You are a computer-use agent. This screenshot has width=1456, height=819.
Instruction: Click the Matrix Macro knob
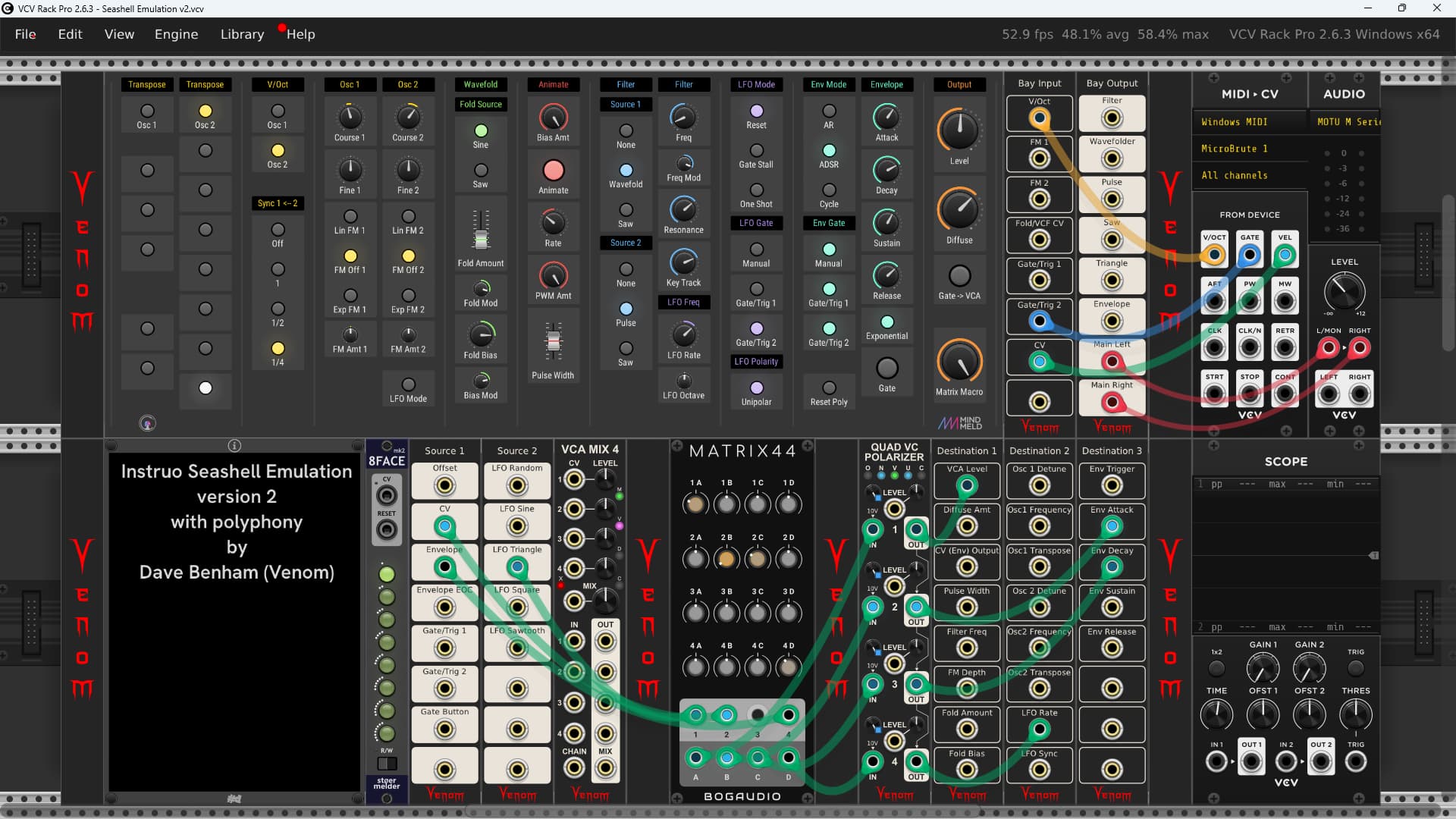pos(959,361)
